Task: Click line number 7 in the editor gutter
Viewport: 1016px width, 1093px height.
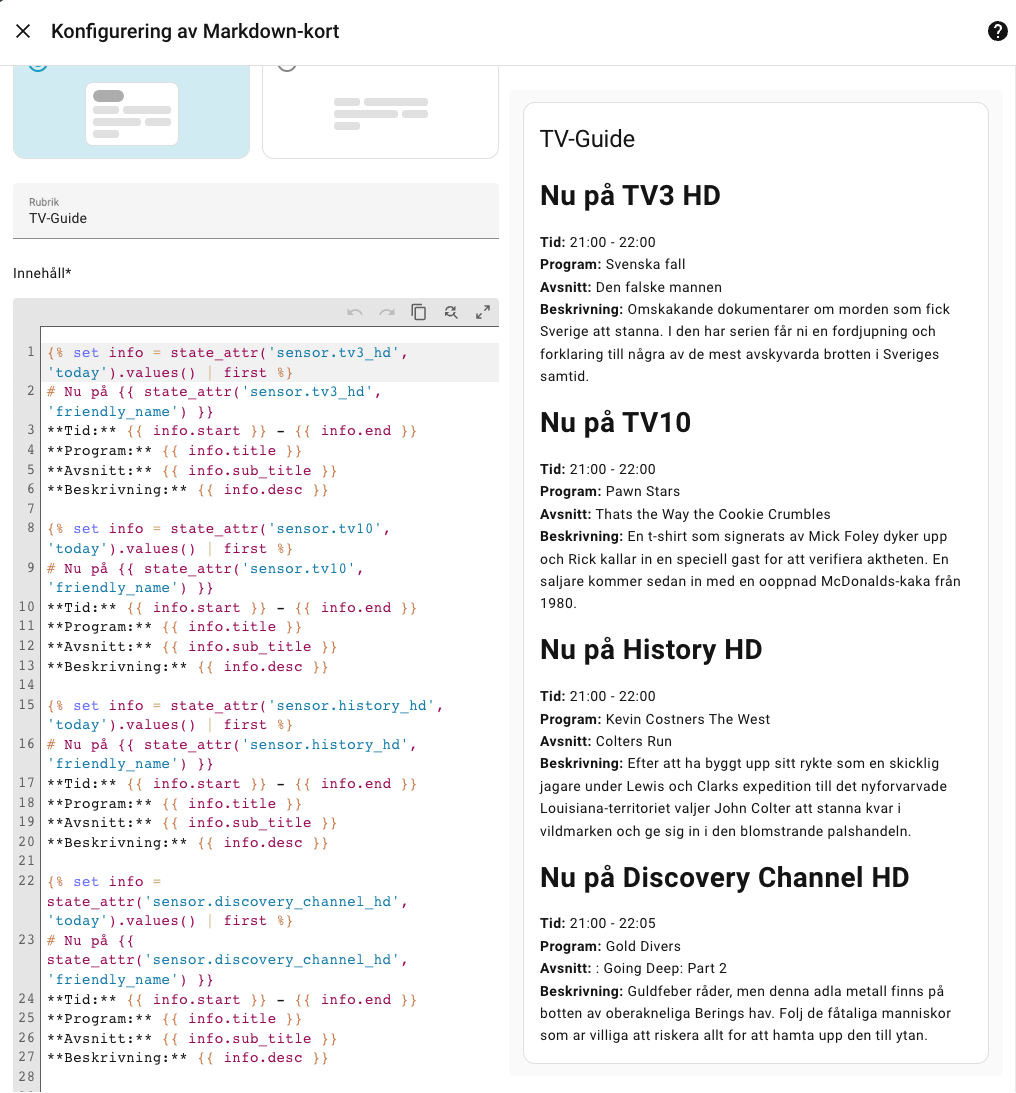Action: [x=30, y=508]
